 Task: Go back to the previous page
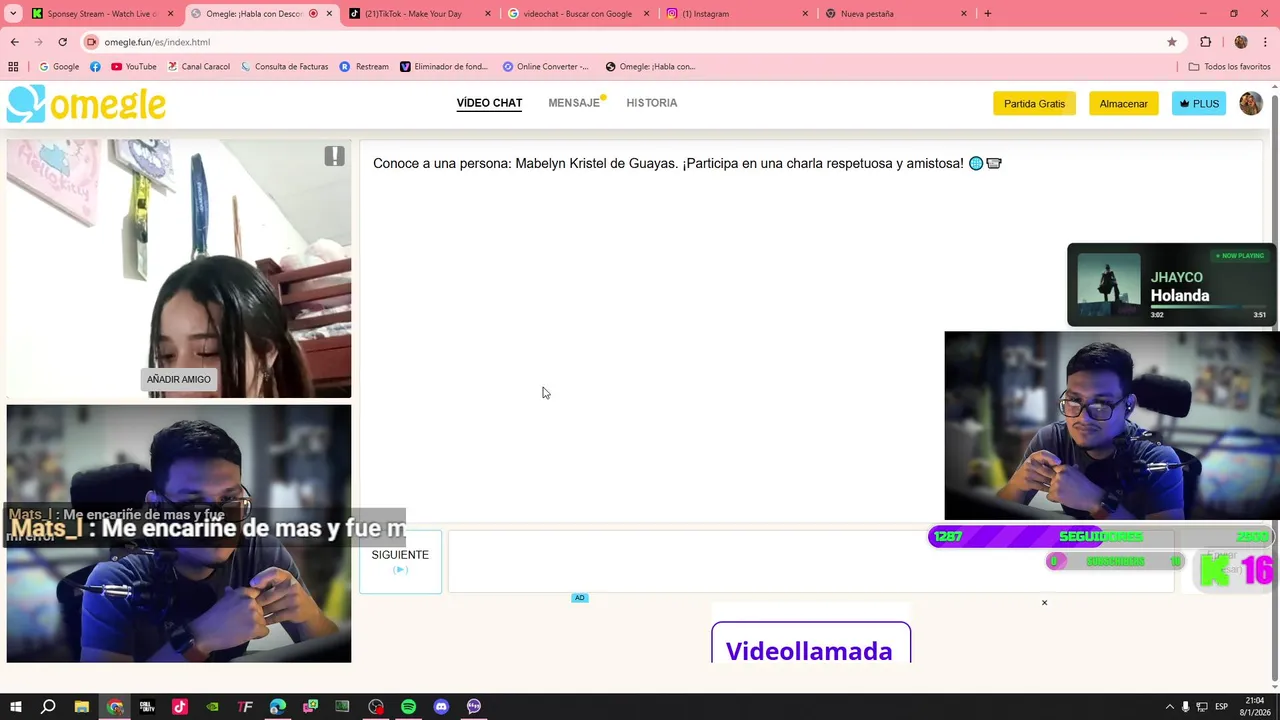[x=14, y=42]
